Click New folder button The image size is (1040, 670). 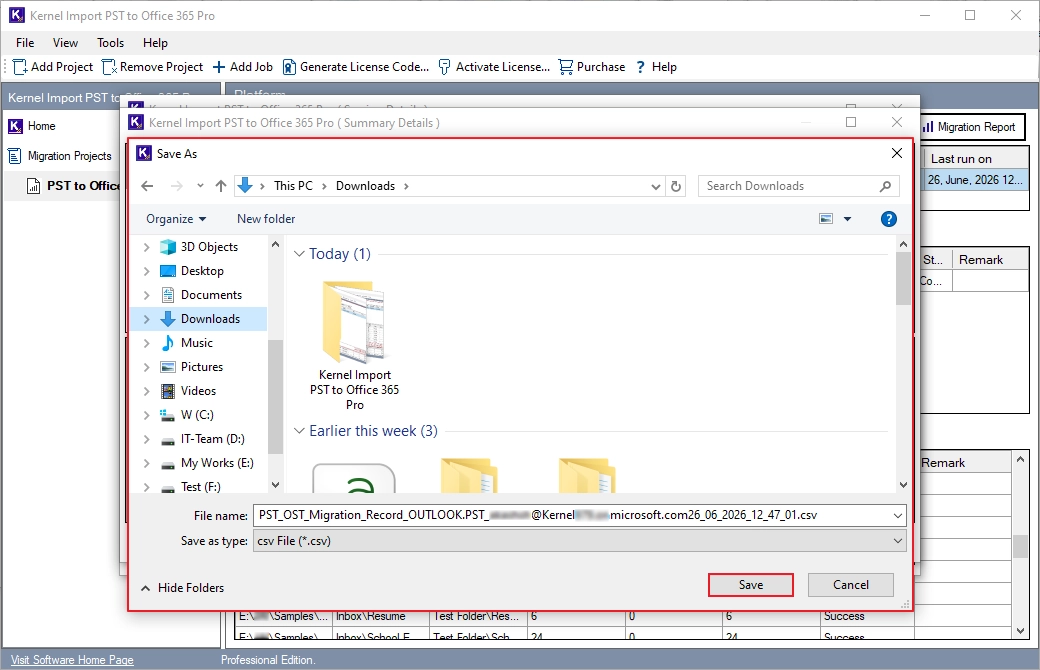(x=266, y=219)
